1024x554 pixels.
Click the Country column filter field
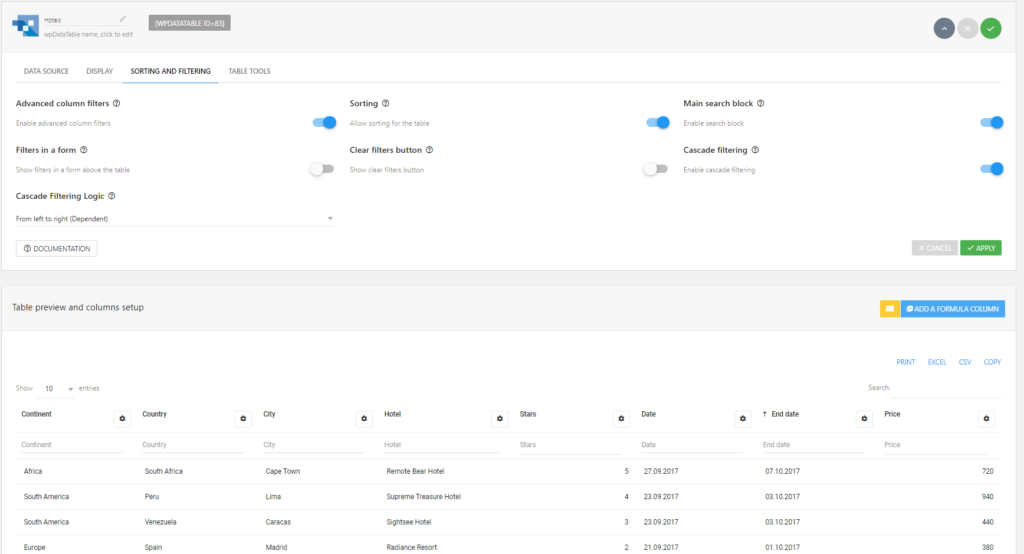[x=193, y=445]
